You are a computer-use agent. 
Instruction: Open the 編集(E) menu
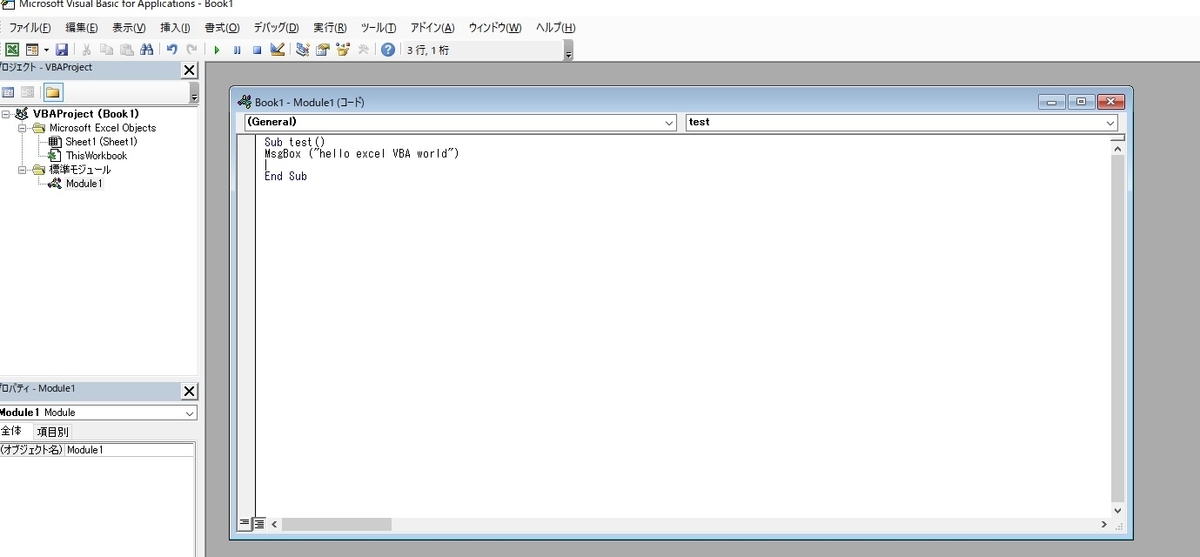pyautogui.click(x=81, y=28)
